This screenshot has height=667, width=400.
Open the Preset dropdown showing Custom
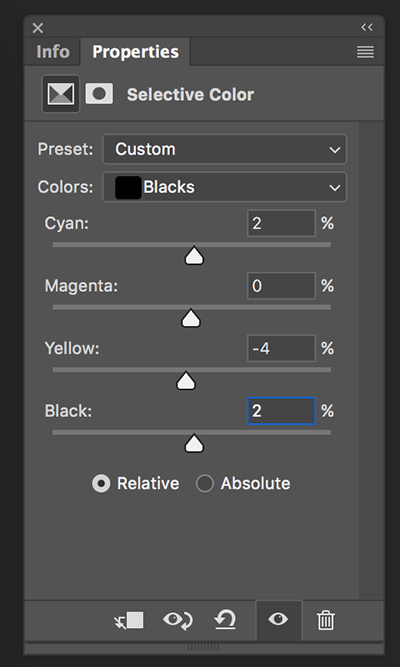[225, 149]
